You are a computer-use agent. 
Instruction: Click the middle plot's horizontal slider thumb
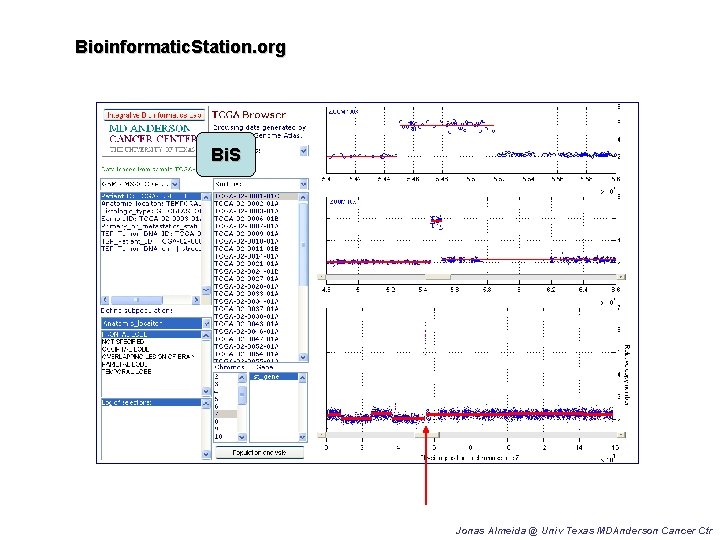point(438,277)
